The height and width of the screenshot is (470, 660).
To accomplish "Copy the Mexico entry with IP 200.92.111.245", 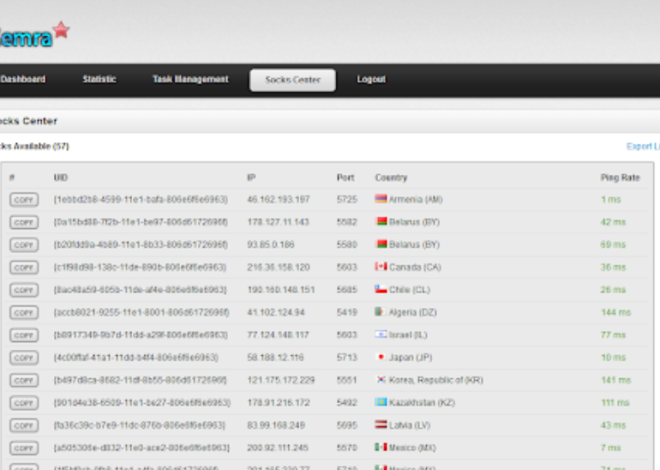I will click(x=24, y=448).
